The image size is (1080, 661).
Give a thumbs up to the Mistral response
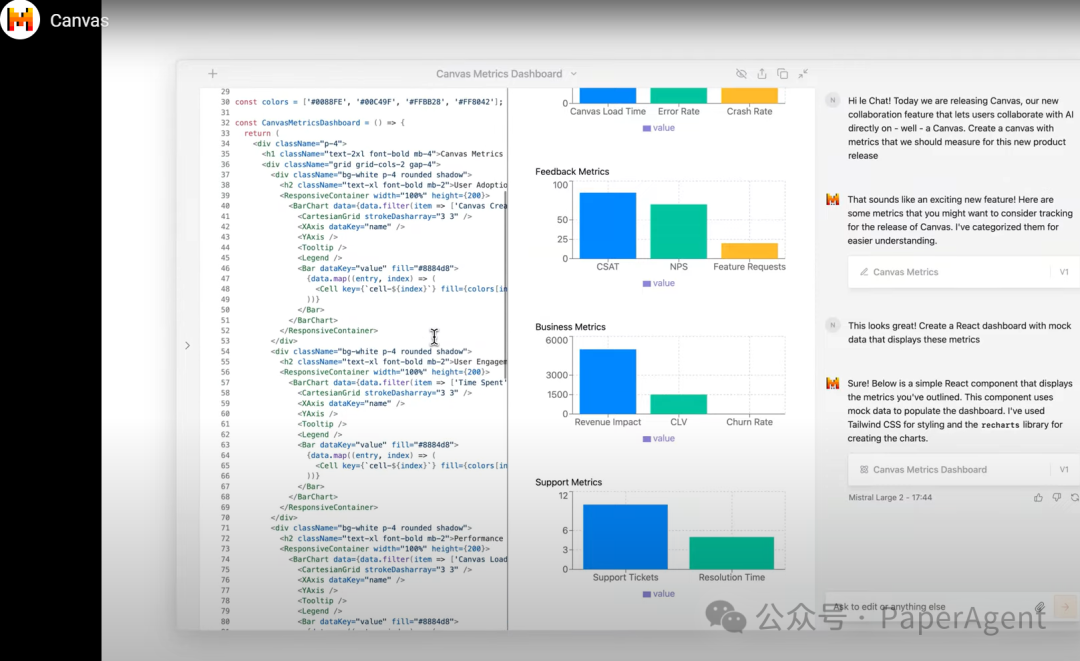tap(1038, 497)
